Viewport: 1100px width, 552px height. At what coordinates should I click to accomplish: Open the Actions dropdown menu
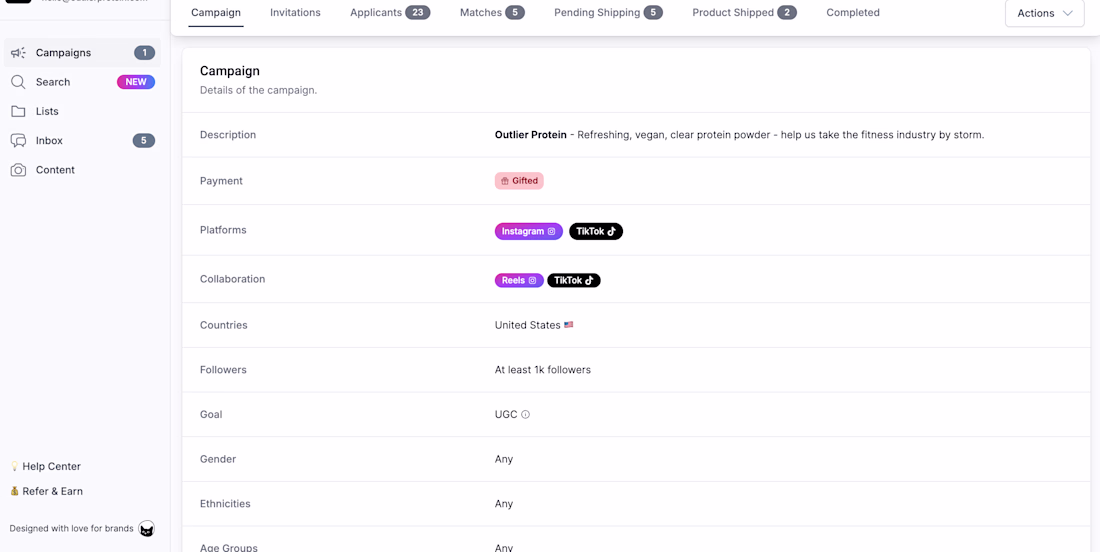coord(1044,13)
